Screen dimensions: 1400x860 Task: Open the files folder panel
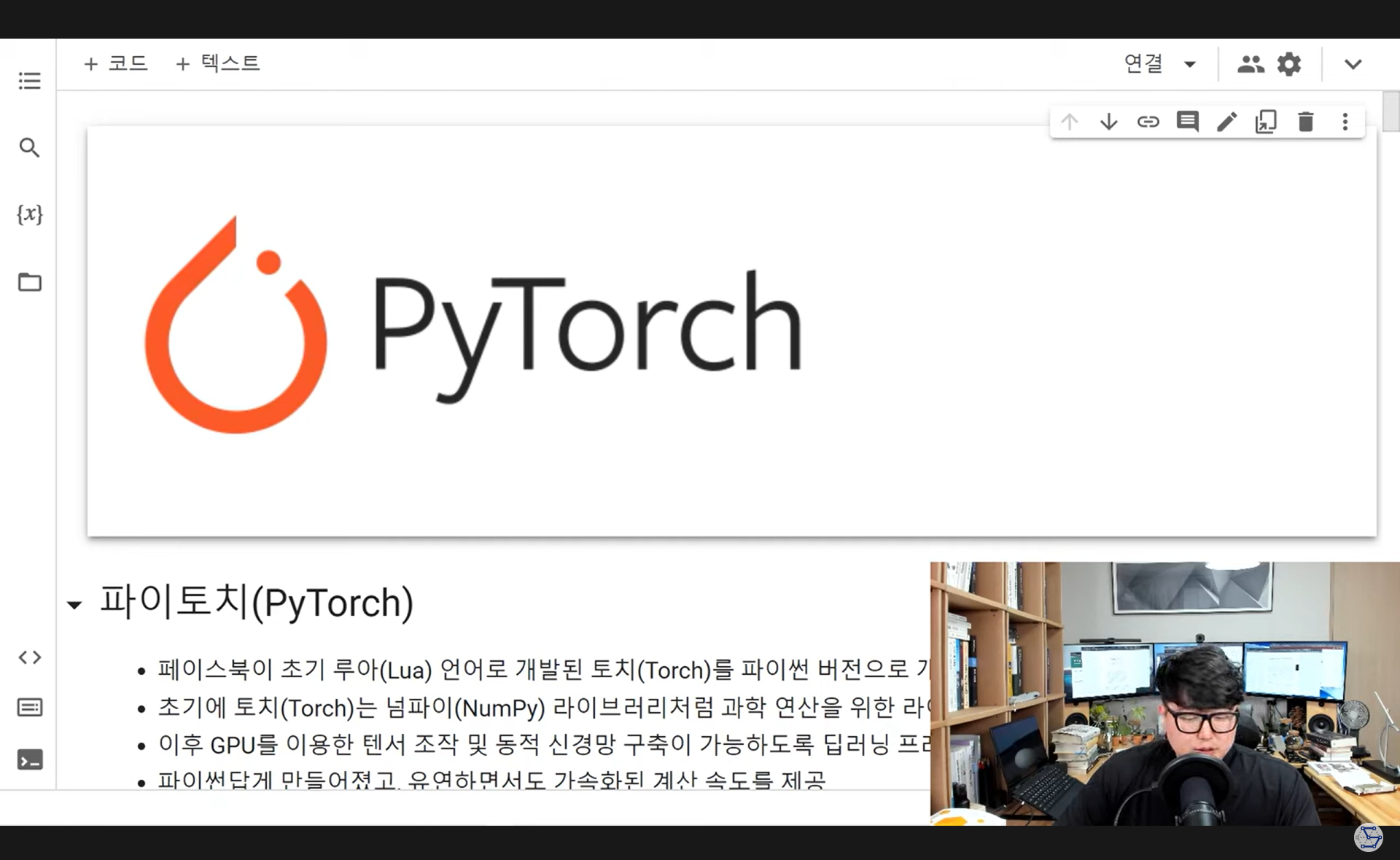(29, 282)
